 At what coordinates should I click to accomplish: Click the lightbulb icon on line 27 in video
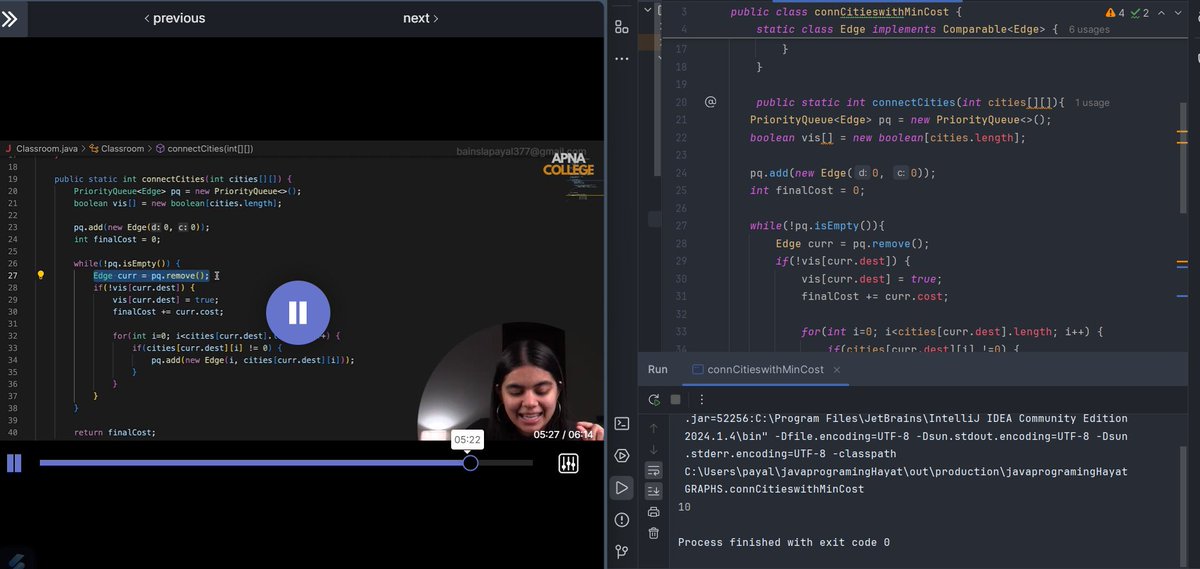41,275
